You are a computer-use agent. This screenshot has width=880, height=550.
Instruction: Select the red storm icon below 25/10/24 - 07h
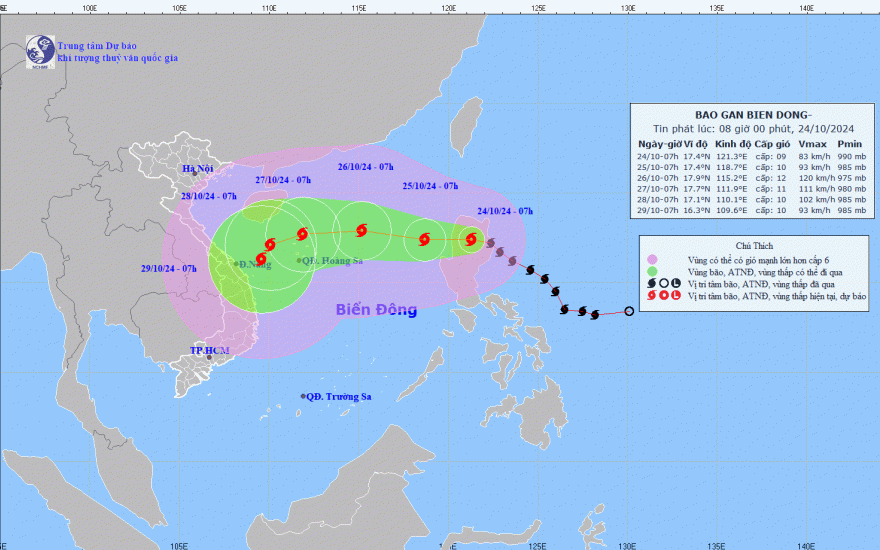[x=424, y=240]
